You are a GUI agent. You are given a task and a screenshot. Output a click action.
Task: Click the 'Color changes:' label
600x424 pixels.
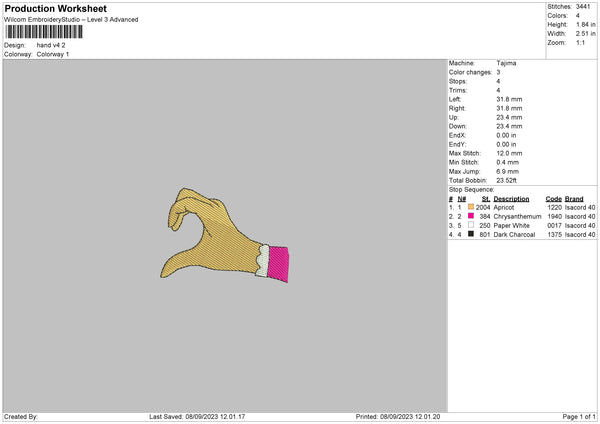coord(470,72)
